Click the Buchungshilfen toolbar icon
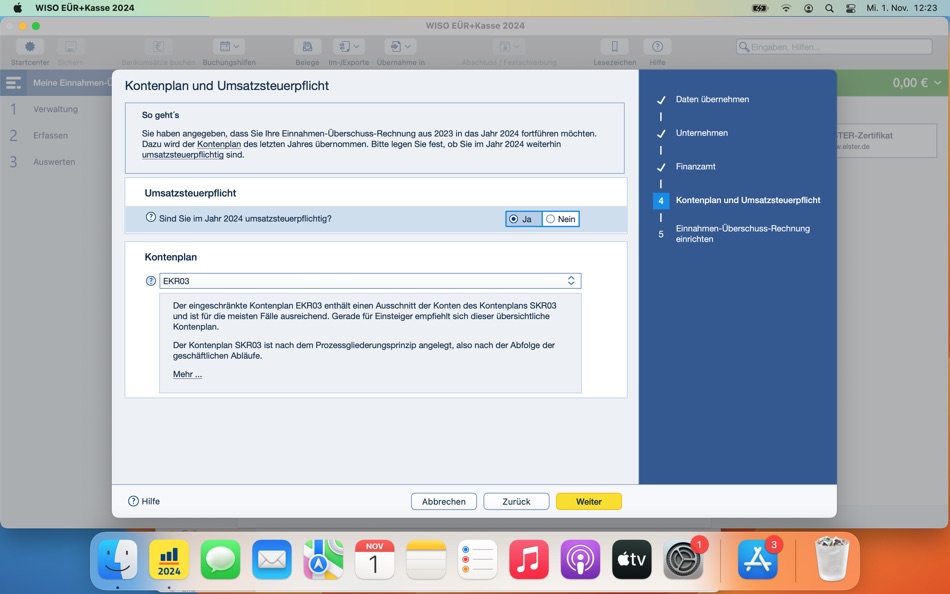 click(x=225, y=46)
